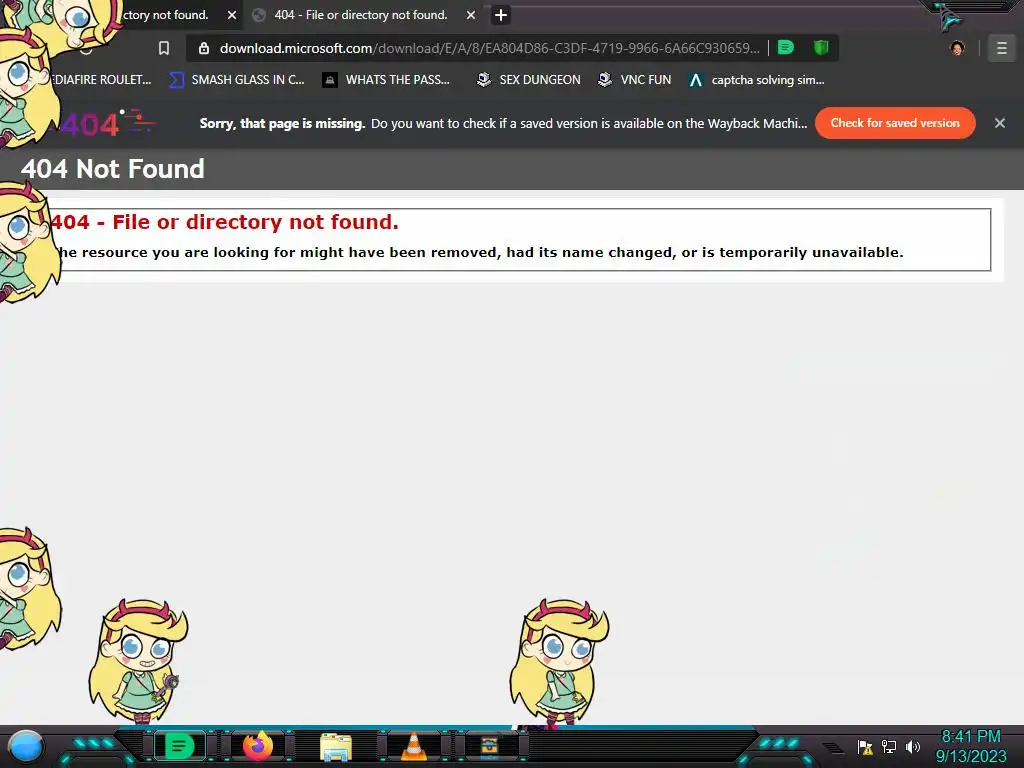Click the Star character standing above the Firefox taskbar icon
This screenshot has height=768, width=1024.
tap(138, 661)
